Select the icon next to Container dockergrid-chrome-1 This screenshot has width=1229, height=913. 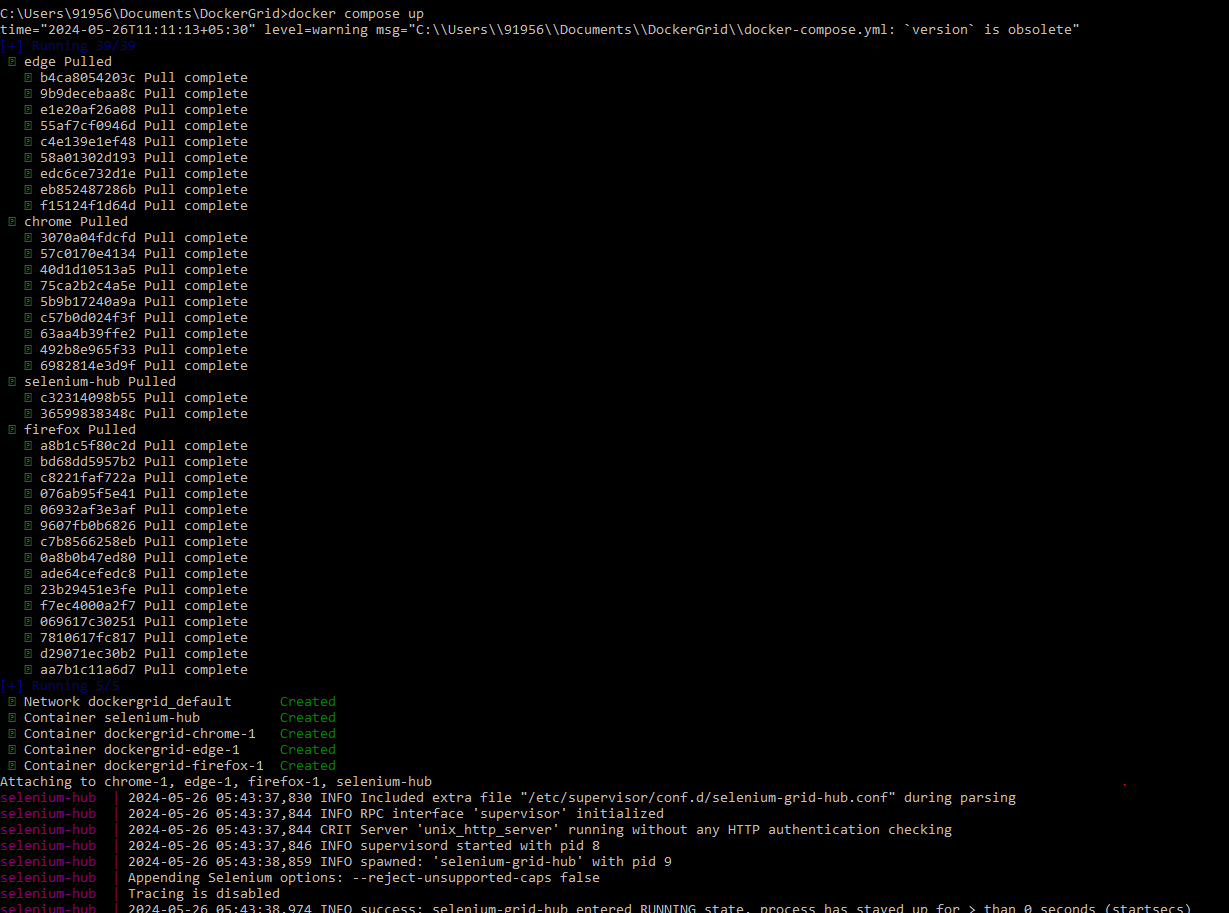click(10, 733)
